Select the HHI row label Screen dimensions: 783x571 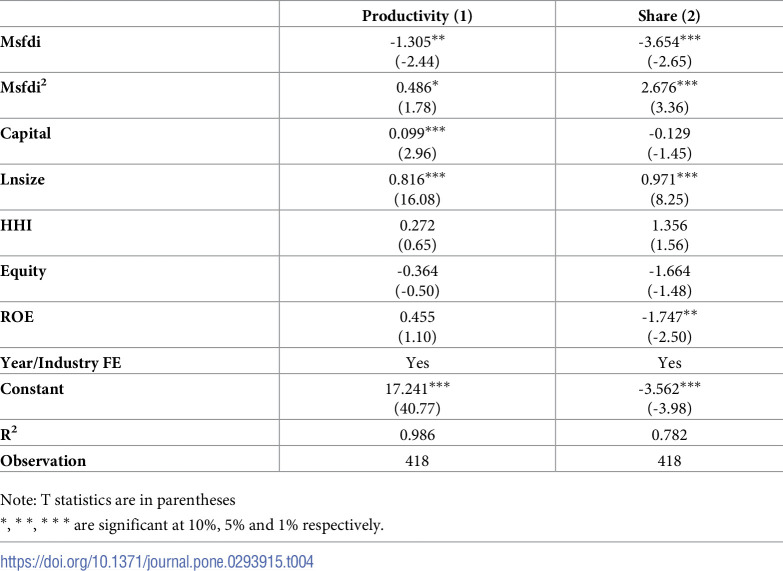16,225
